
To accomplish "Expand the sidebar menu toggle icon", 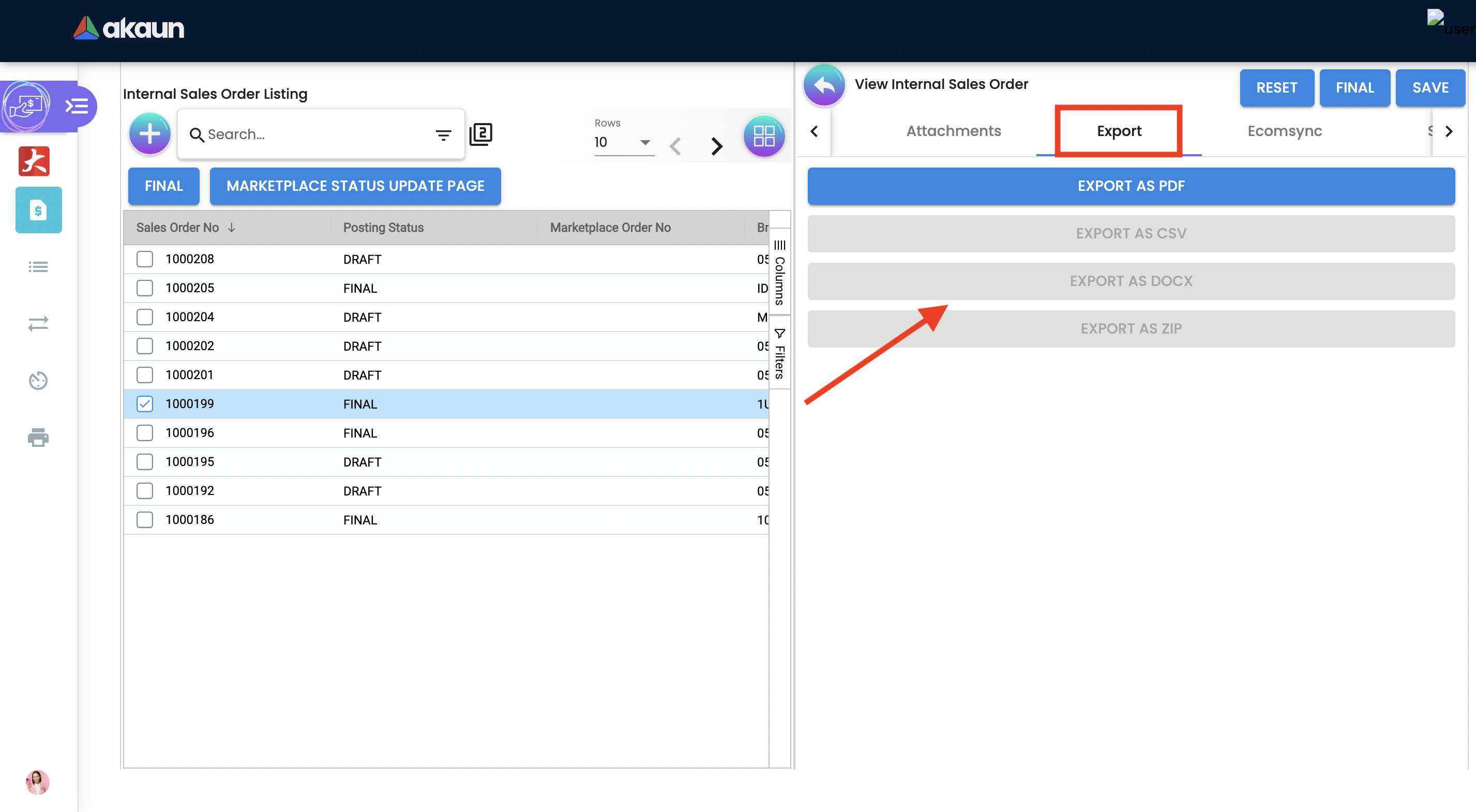I will coord(77,106).
